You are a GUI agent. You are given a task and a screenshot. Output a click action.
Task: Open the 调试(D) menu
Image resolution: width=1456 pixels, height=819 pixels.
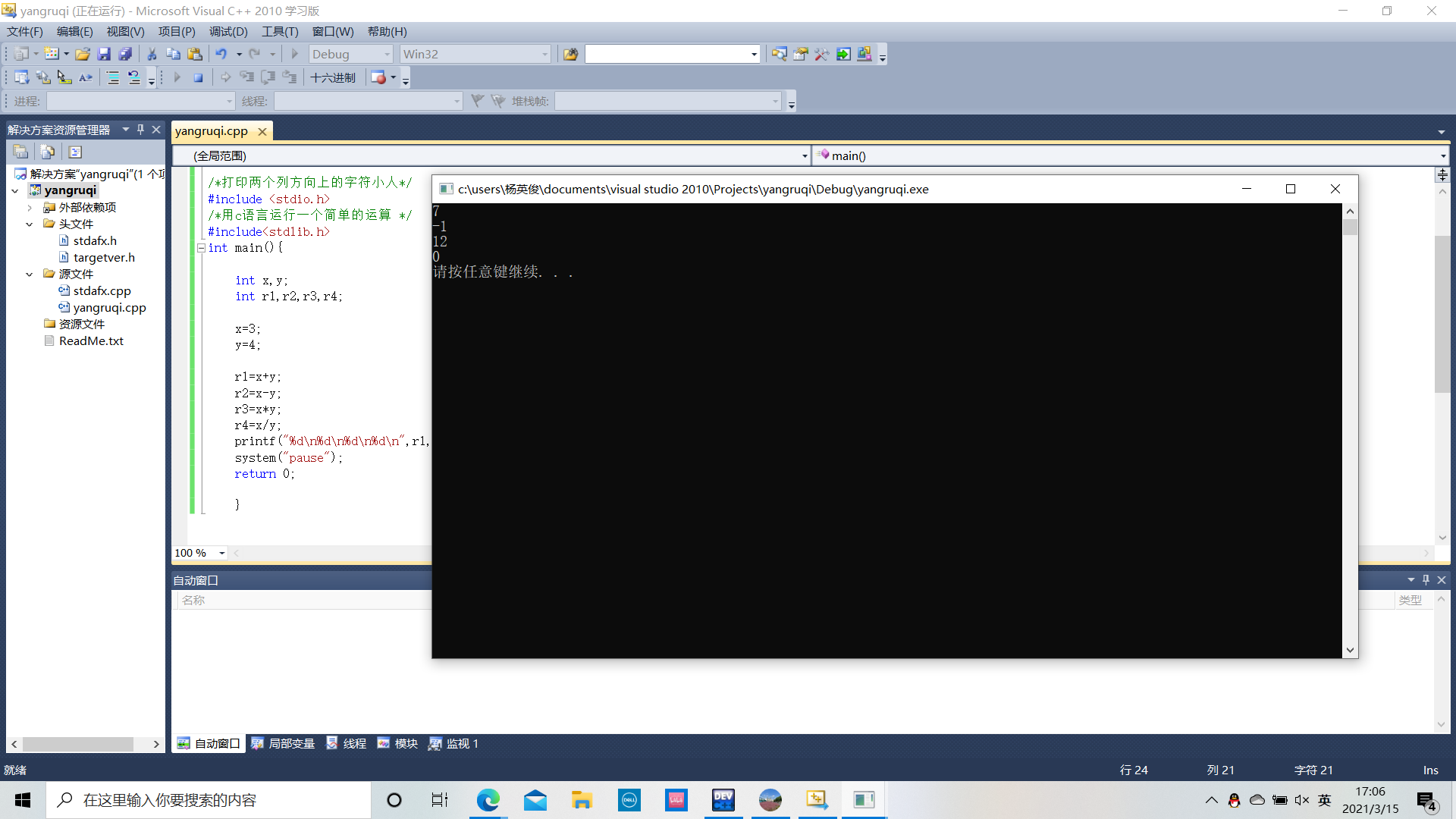tap(228, 31)
